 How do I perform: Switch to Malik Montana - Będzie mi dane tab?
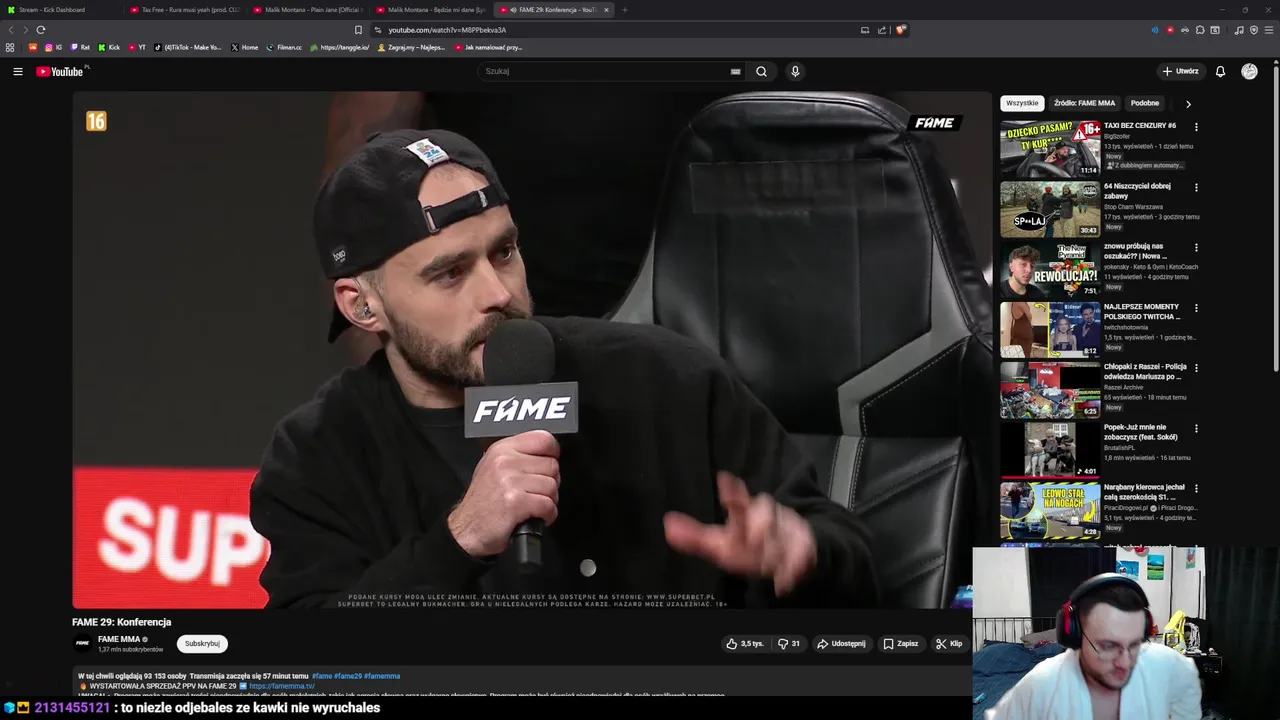click(430, 10)
